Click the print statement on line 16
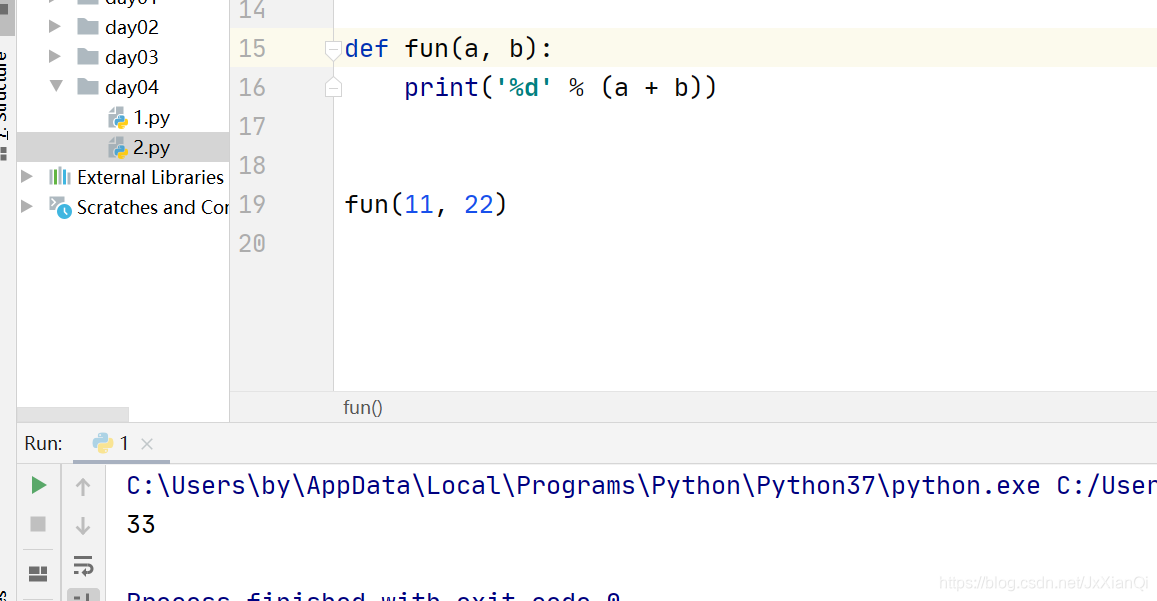The width and height of the screenshot is (1157, 601). (560, 88)
